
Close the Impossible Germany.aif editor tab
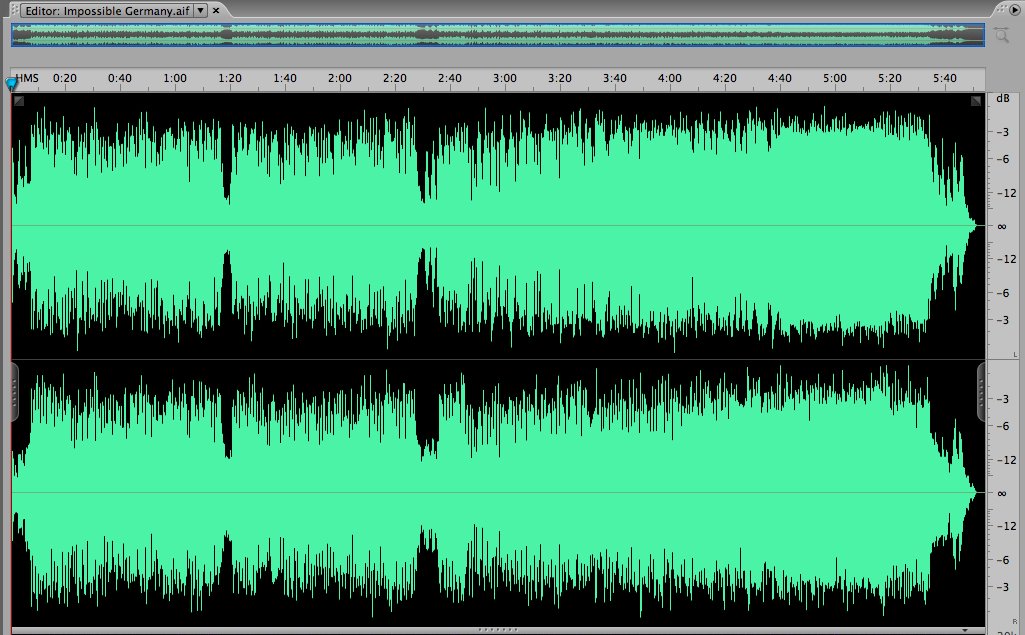216,10
